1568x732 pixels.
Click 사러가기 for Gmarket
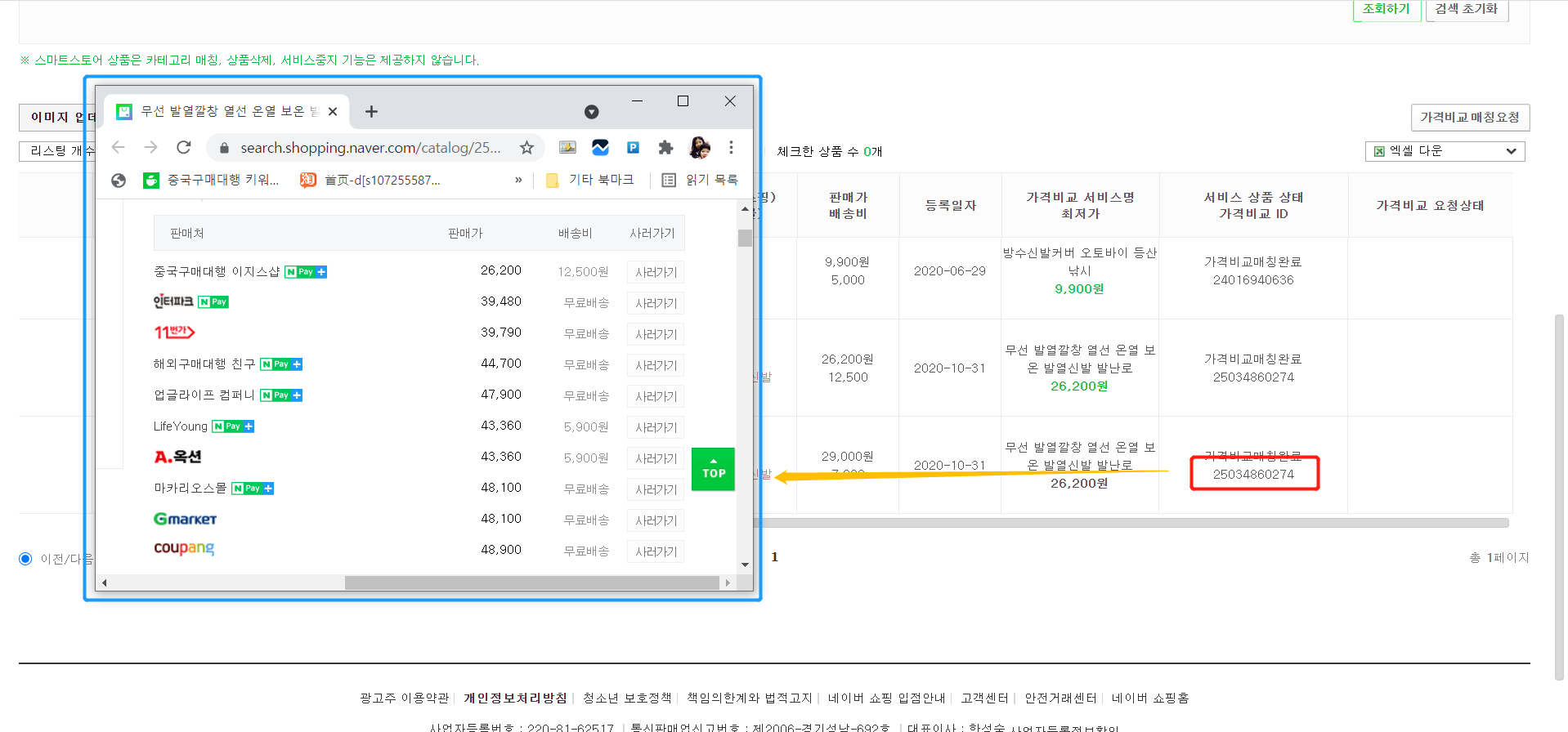(x=656, y=520)
